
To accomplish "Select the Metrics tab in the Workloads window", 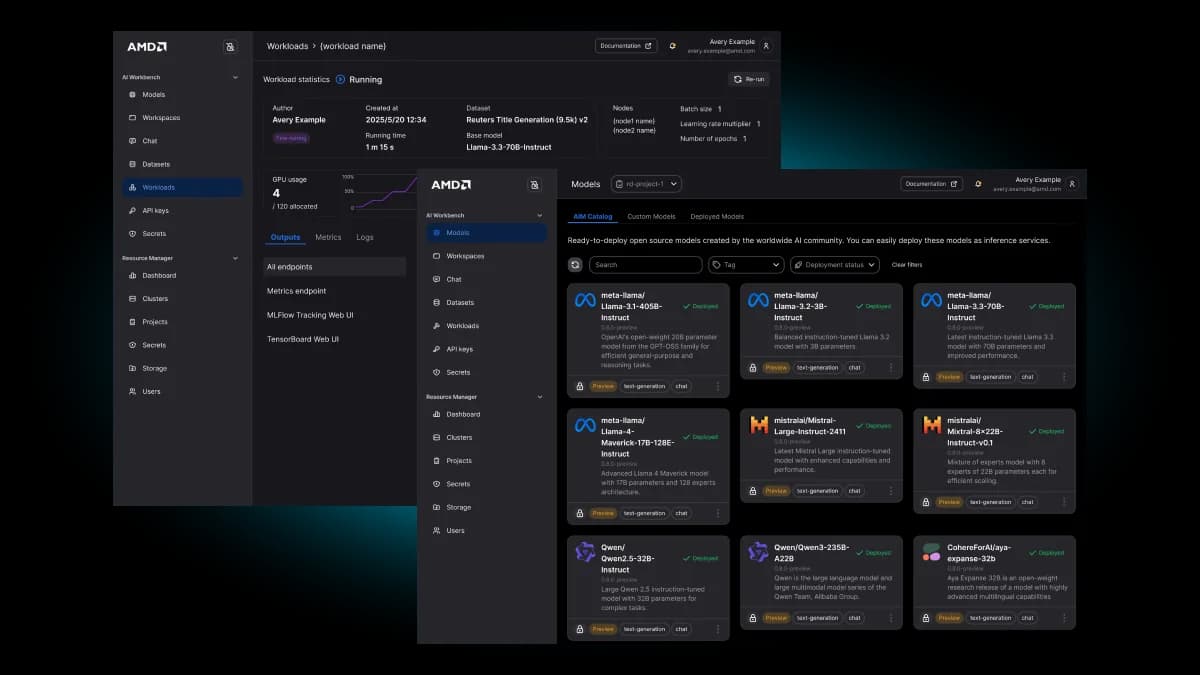I will (x=328, y=237).
